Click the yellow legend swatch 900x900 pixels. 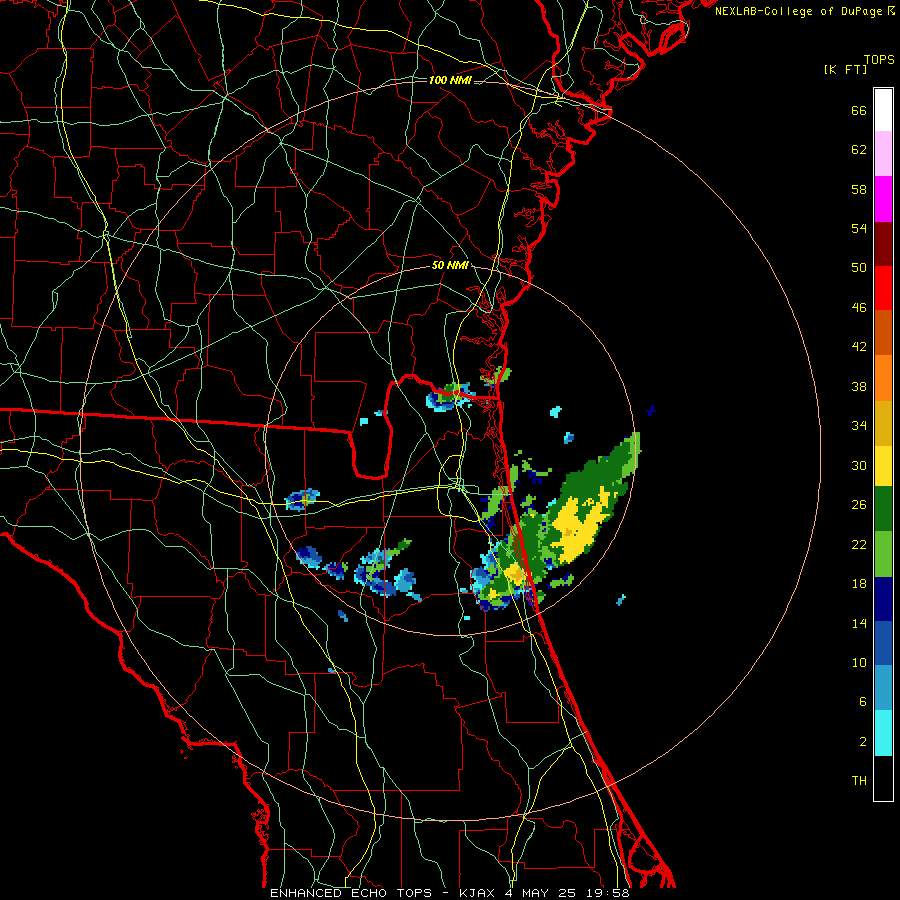tap(883, 466)
